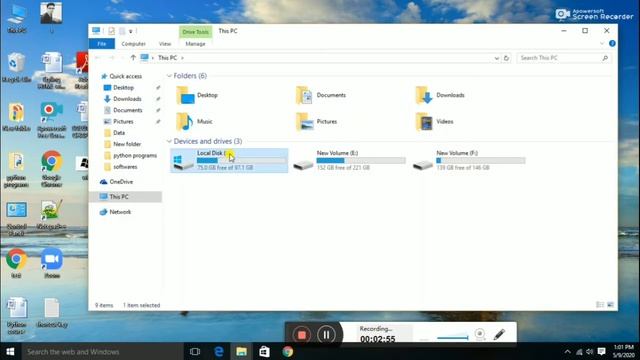Refresh the This PC view

(507, 58)
